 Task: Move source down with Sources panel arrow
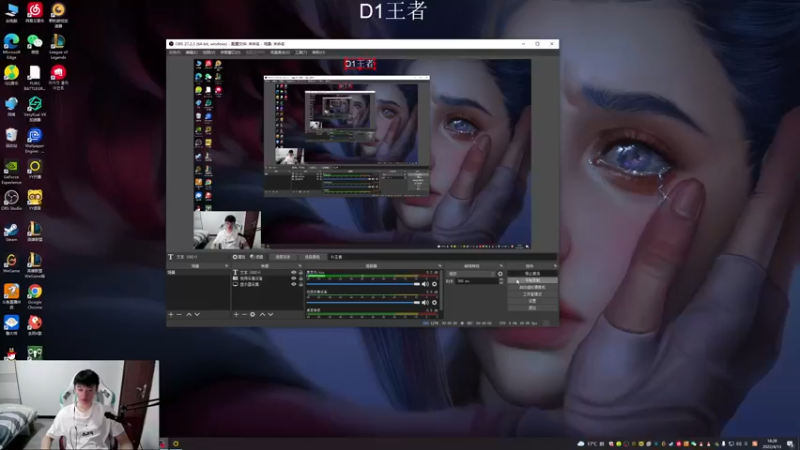coord(271,314)
